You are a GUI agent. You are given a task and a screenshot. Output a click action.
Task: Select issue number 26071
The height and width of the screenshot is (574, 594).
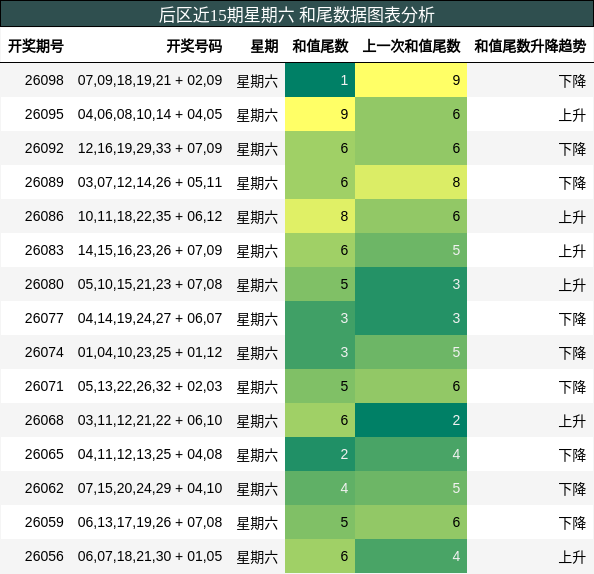click(x=44, y=386)
